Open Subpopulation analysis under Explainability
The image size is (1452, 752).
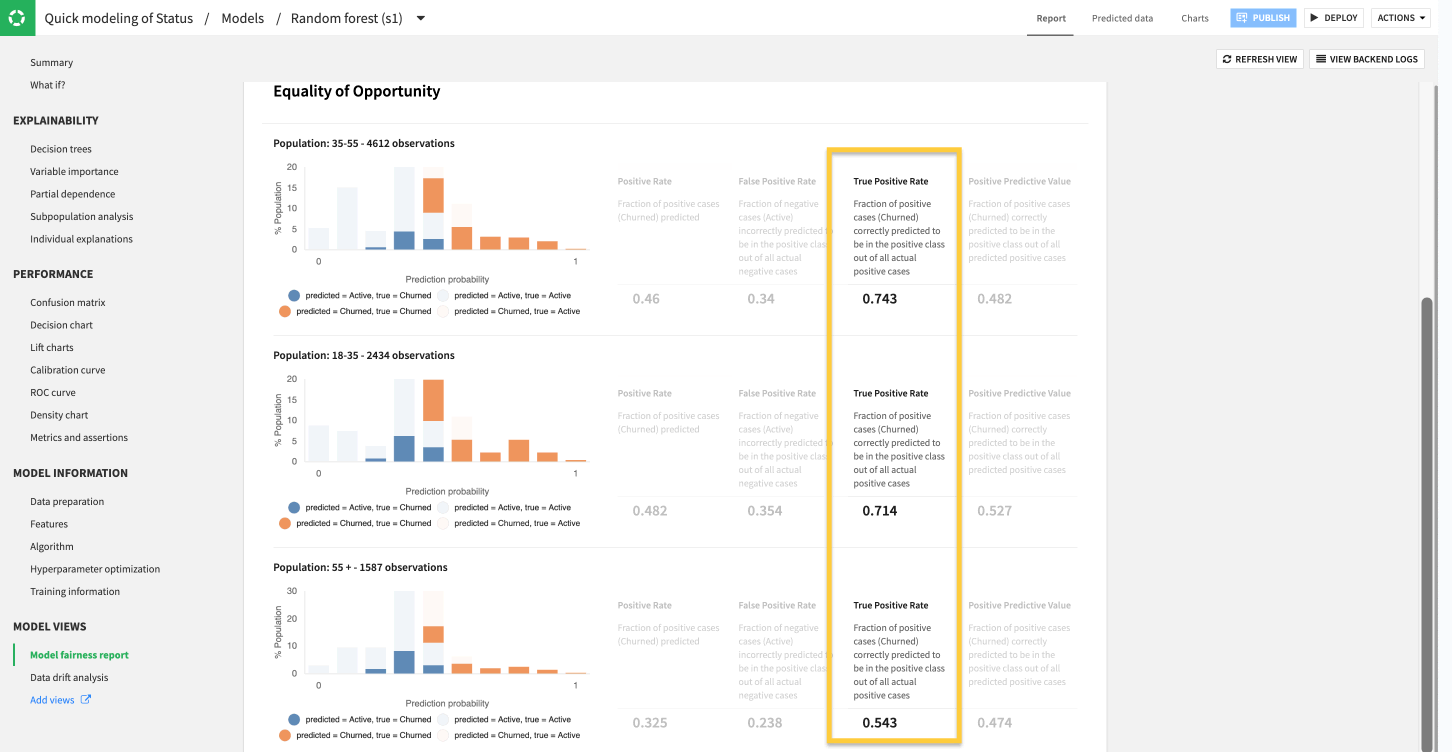click(x=81, y=216)
